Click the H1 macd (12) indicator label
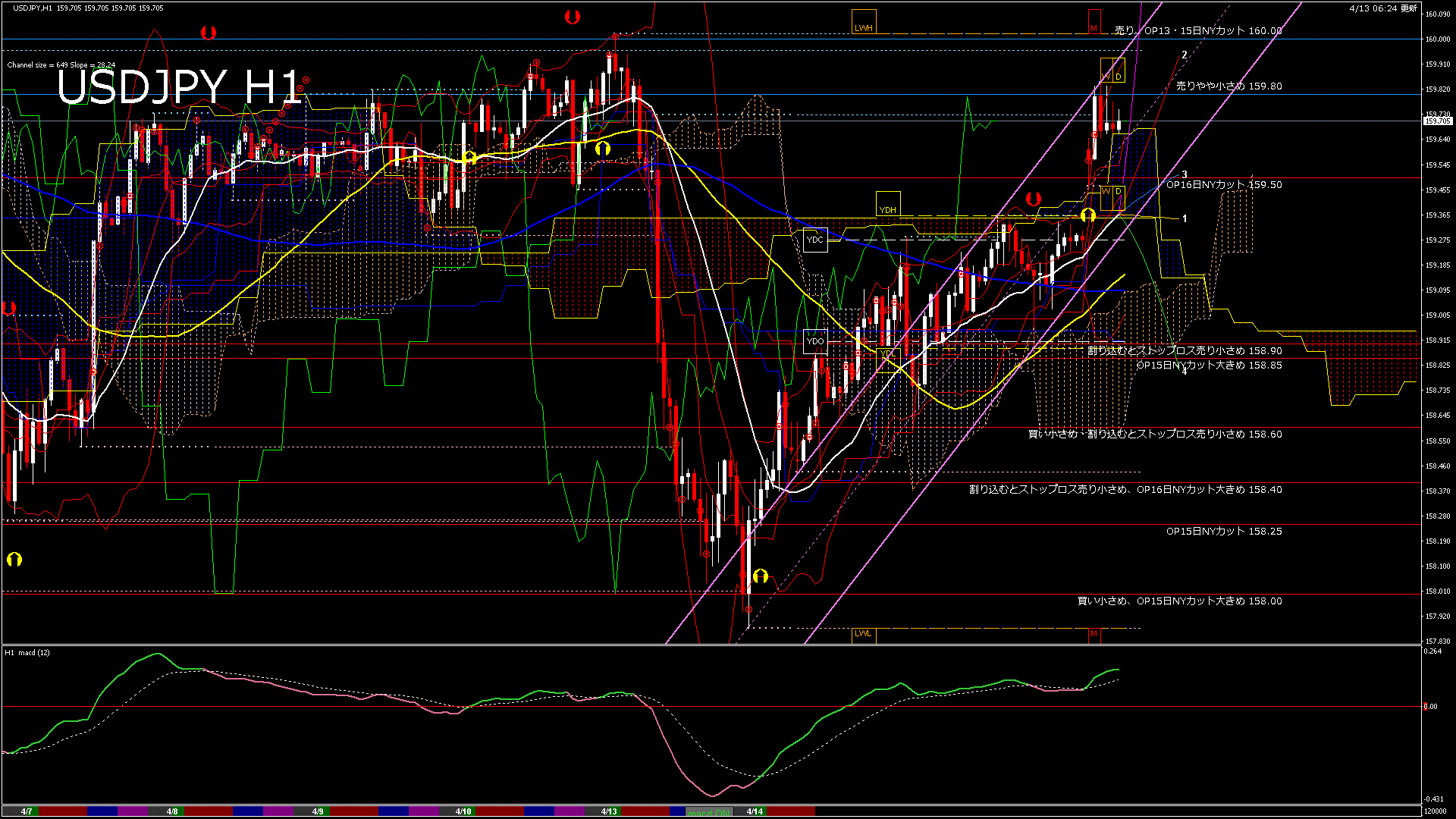Viewport: 1456px width, 819px height. (27, 653)
